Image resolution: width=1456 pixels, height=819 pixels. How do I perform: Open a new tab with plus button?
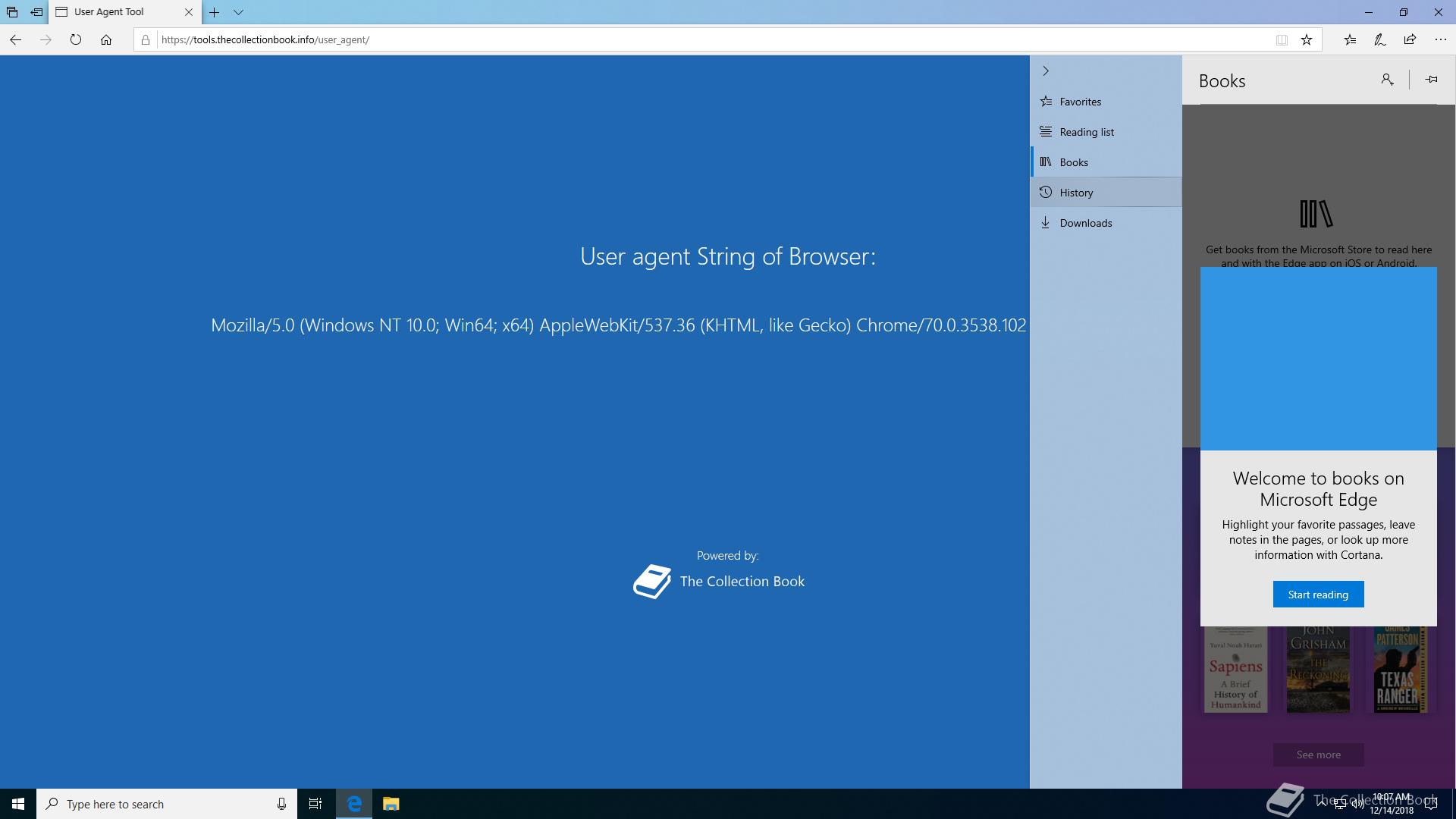click(215, 12)
